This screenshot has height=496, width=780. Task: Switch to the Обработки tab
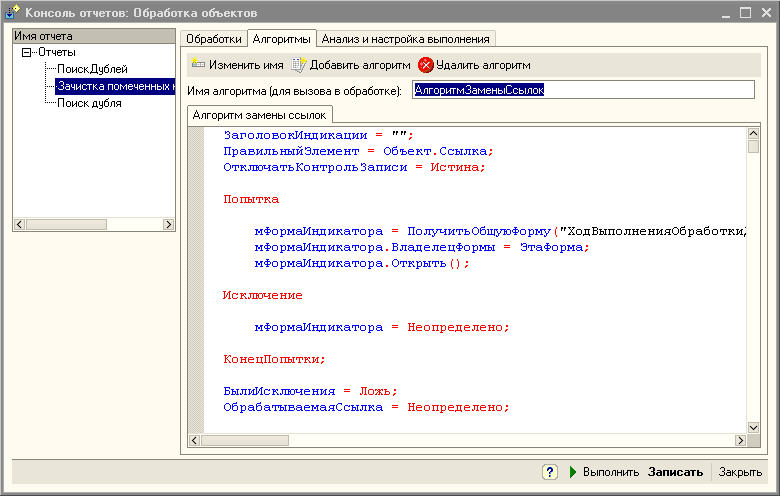214,39
